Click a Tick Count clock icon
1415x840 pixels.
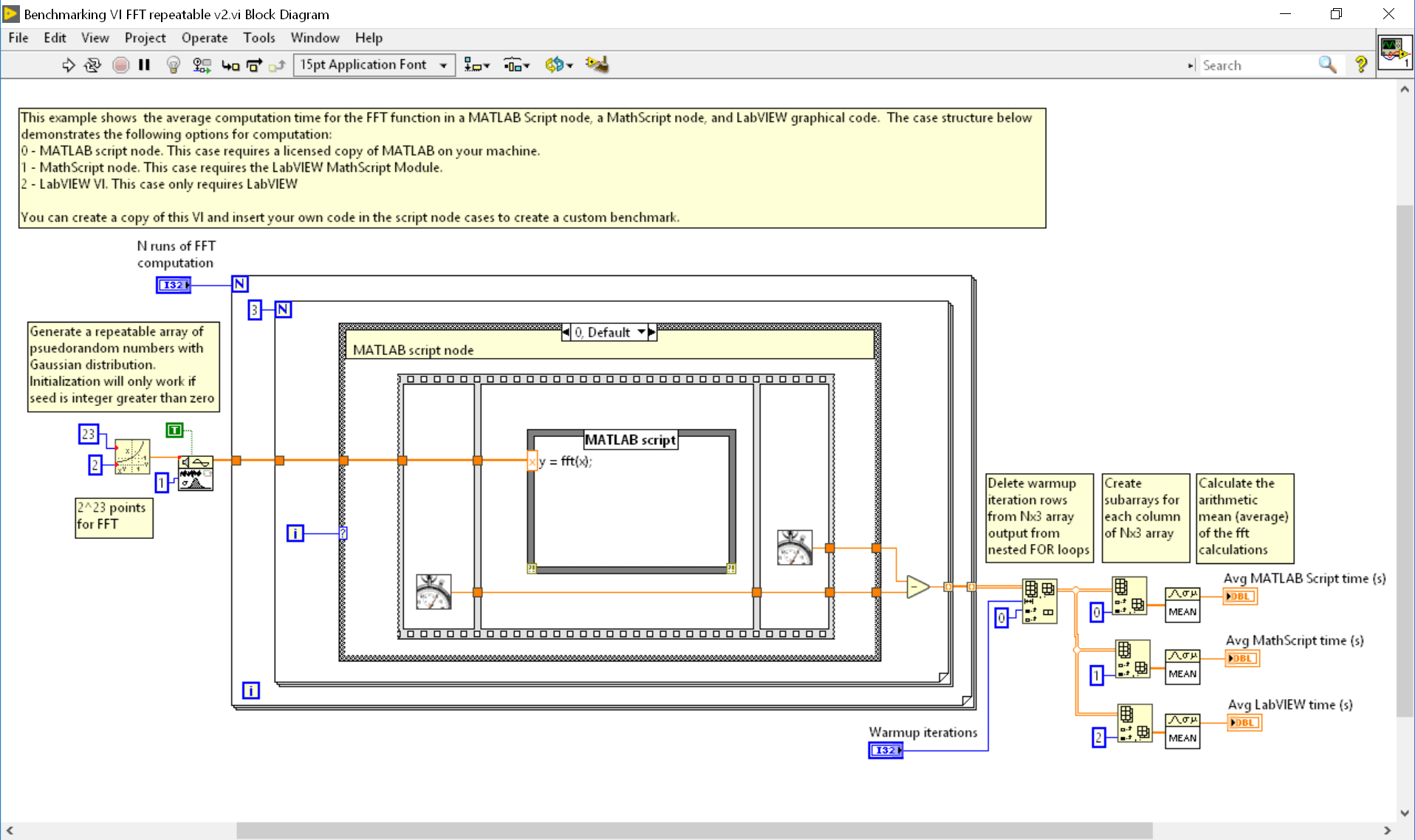[x=433, y=591]
